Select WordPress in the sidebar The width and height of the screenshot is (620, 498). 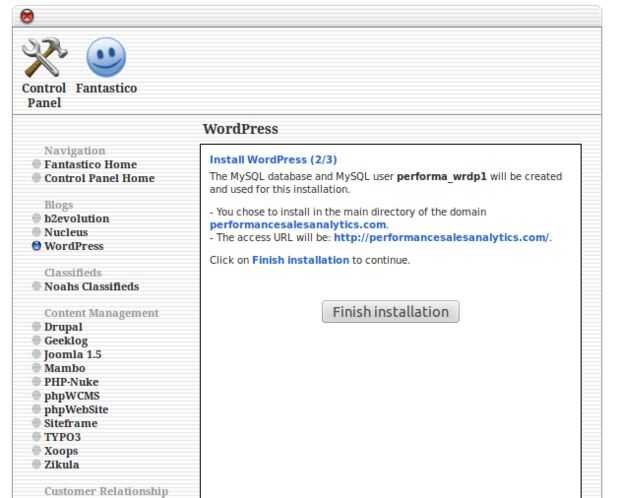coord(74,246)
